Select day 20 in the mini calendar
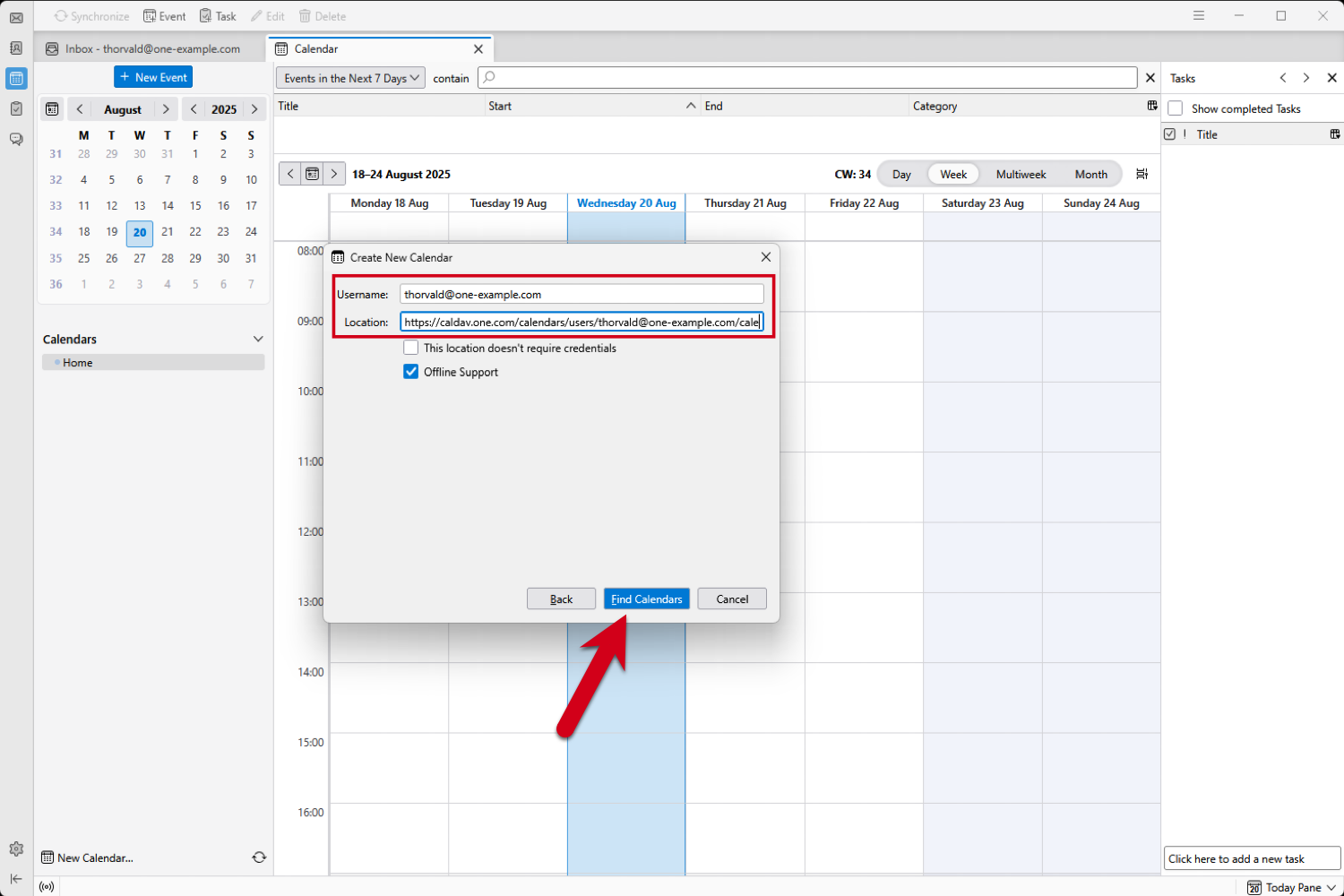Screen dimensions: 1344x896 pyautogui.click(x=139, y=233)
